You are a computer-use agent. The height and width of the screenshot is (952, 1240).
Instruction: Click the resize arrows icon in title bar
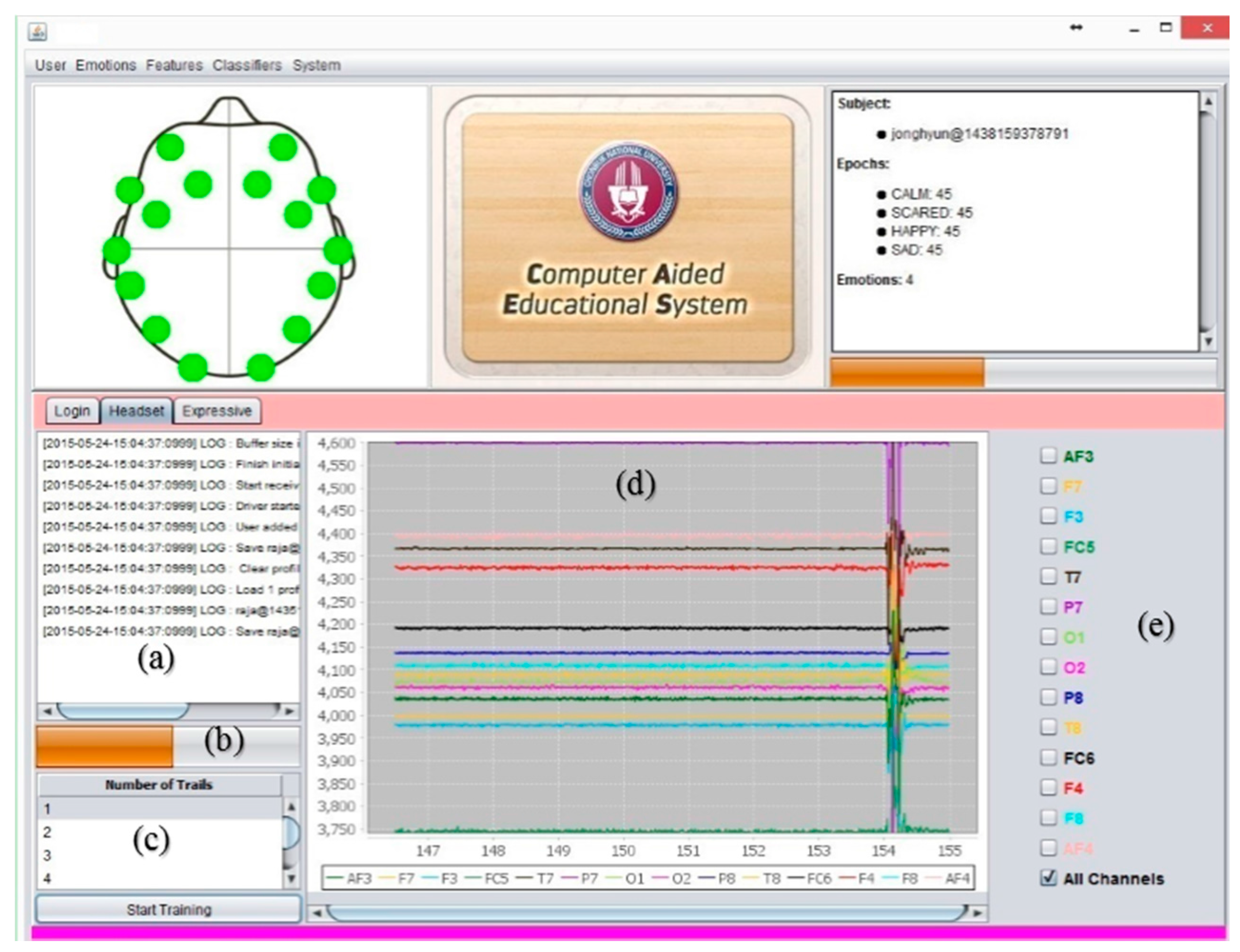(1076, 28)
